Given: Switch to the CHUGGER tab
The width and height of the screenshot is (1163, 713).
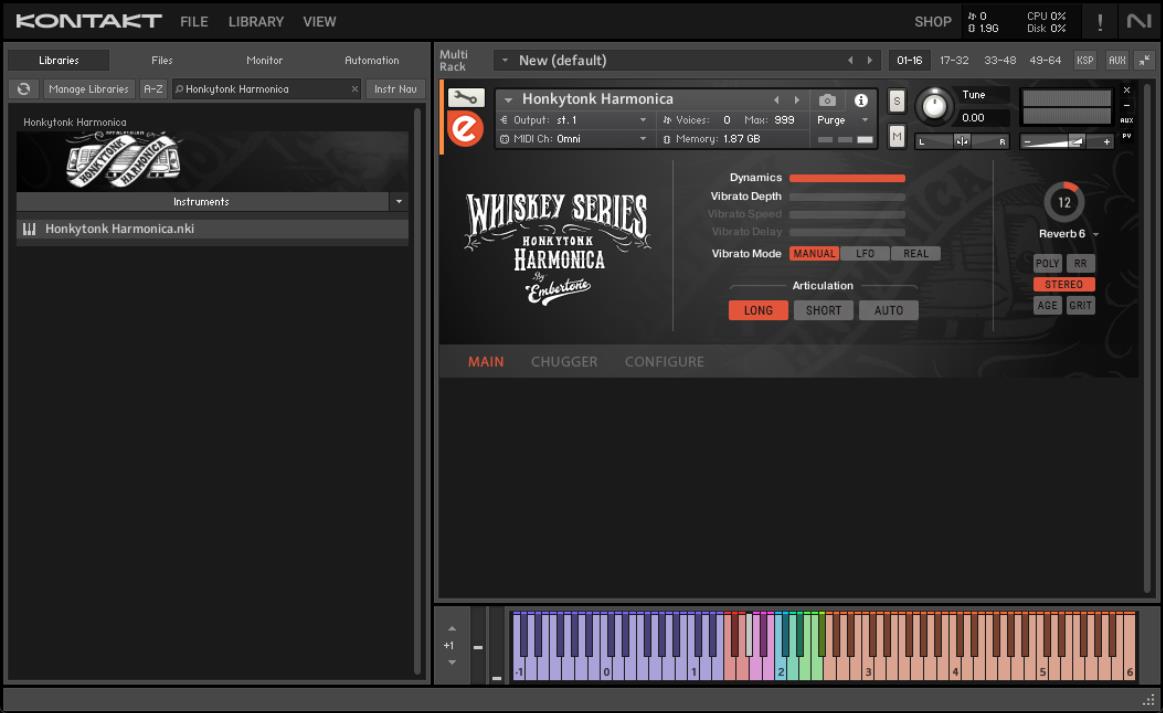Looking at the screenshot, I should [564, 362].
